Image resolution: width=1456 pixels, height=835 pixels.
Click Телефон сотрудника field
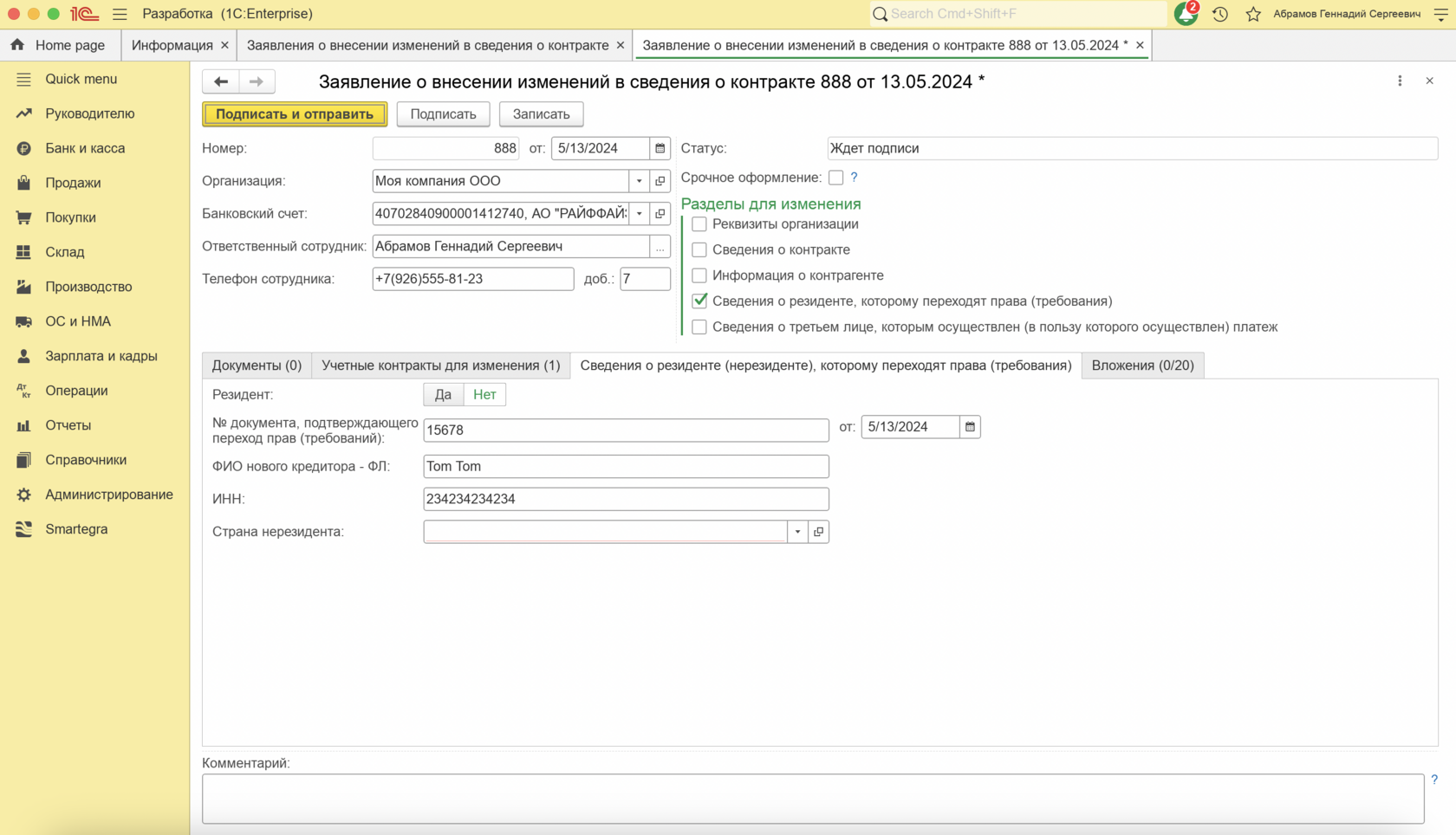click(x=473, y=279)
